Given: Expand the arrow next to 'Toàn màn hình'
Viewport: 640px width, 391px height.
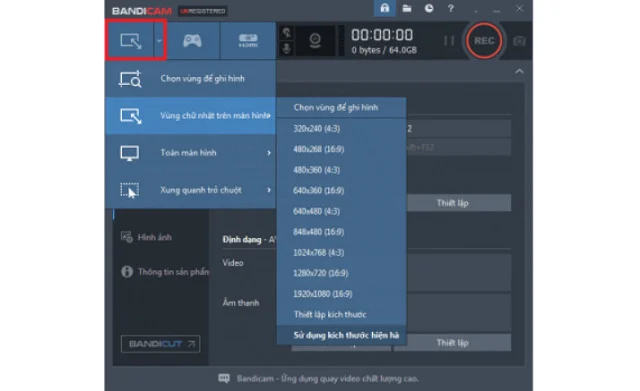Looking at the screenshot, I should (x=269, y=153).
